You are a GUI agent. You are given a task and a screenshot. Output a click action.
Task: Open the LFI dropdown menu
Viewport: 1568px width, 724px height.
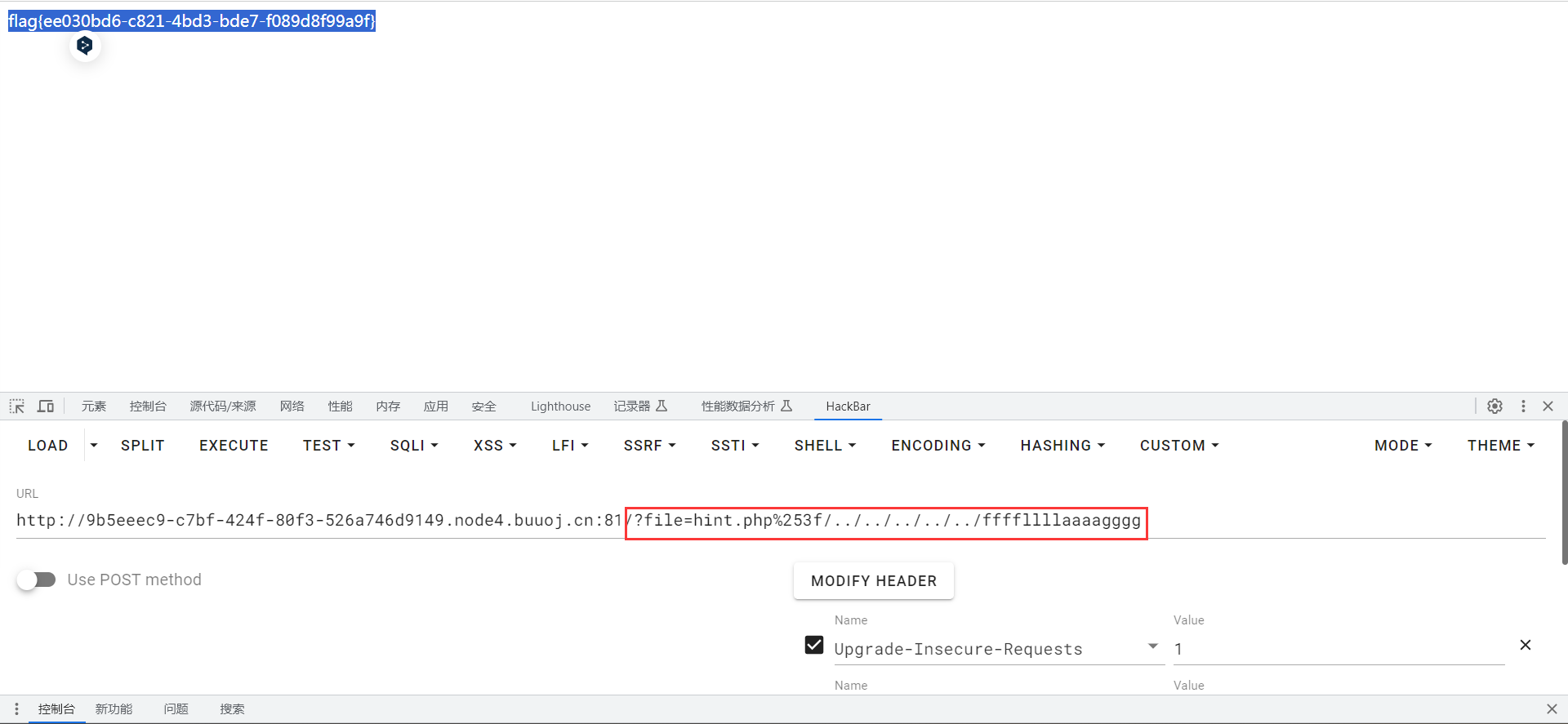pos(570,446)
